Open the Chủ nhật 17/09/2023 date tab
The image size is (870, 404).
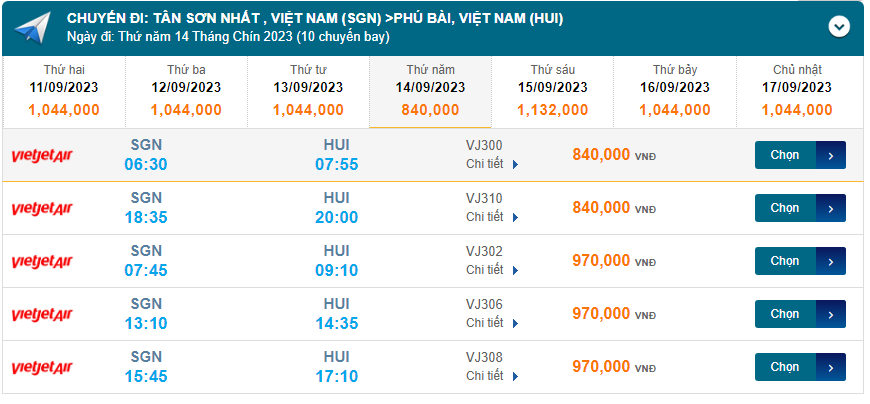(x=796, y=90)
